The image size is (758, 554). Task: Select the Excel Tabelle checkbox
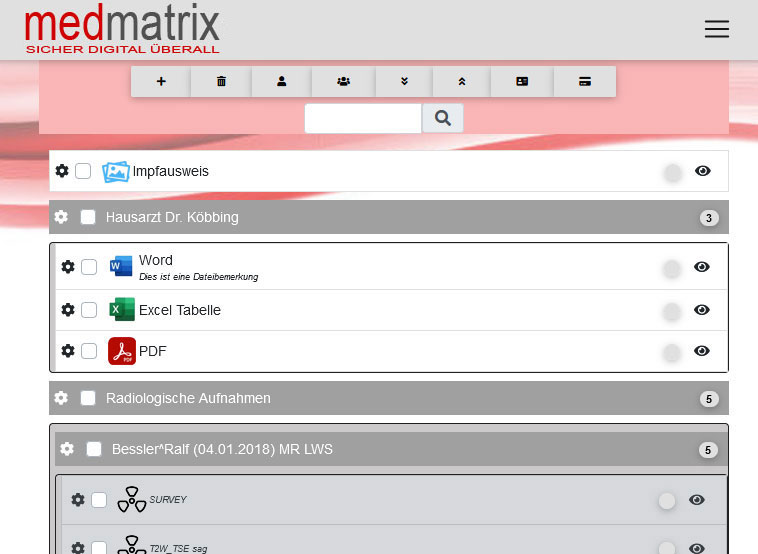[x=89, y=310]
